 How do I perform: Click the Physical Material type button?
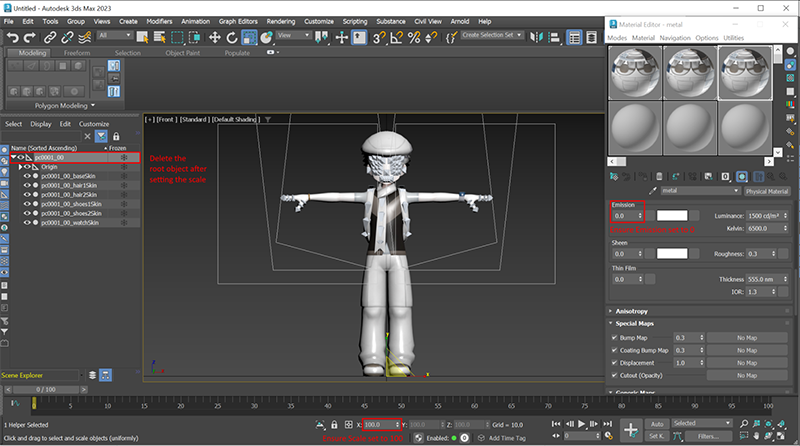point(769,191)
